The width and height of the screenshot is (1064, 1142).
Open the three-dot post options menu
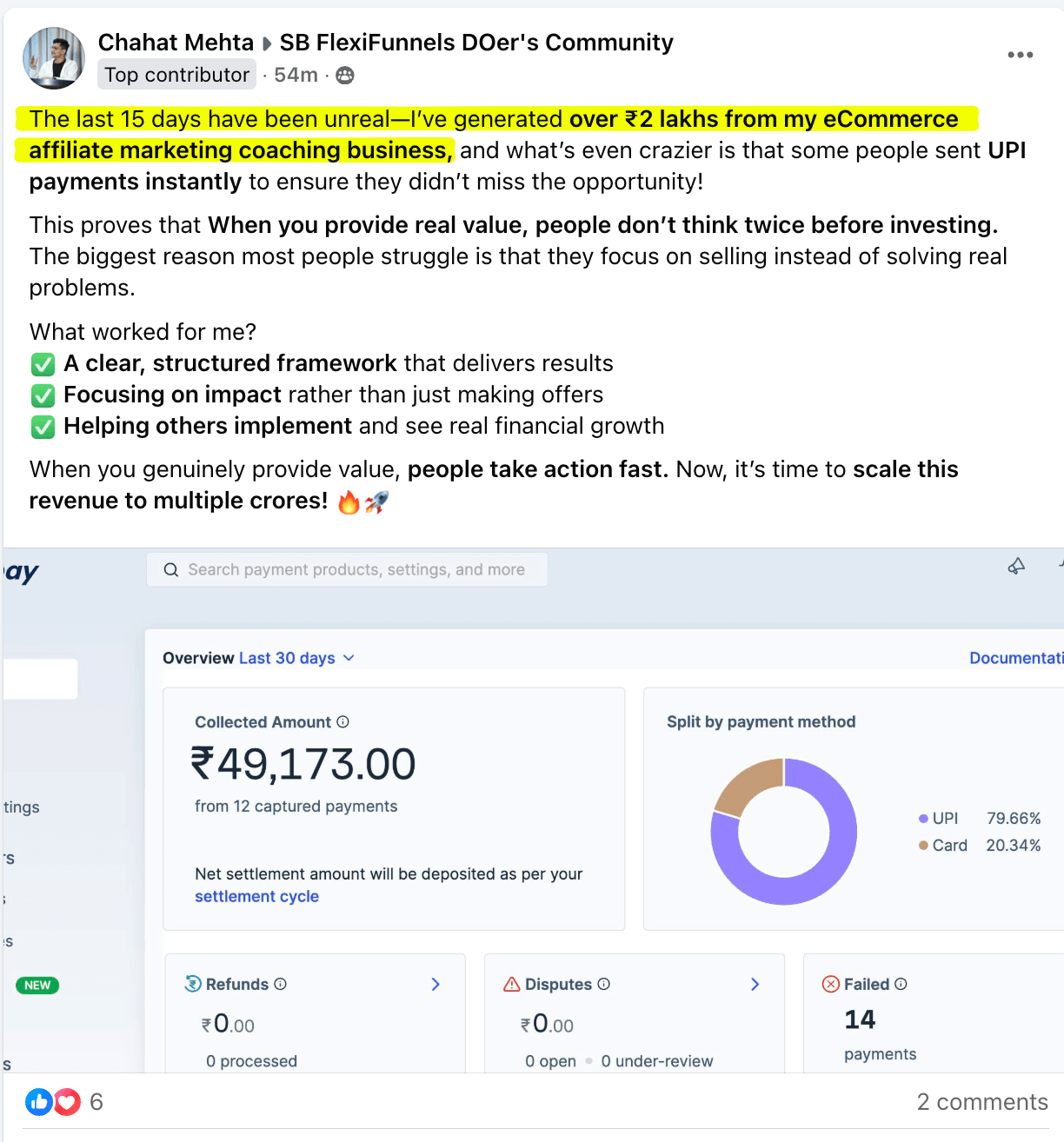point(1020,55)
